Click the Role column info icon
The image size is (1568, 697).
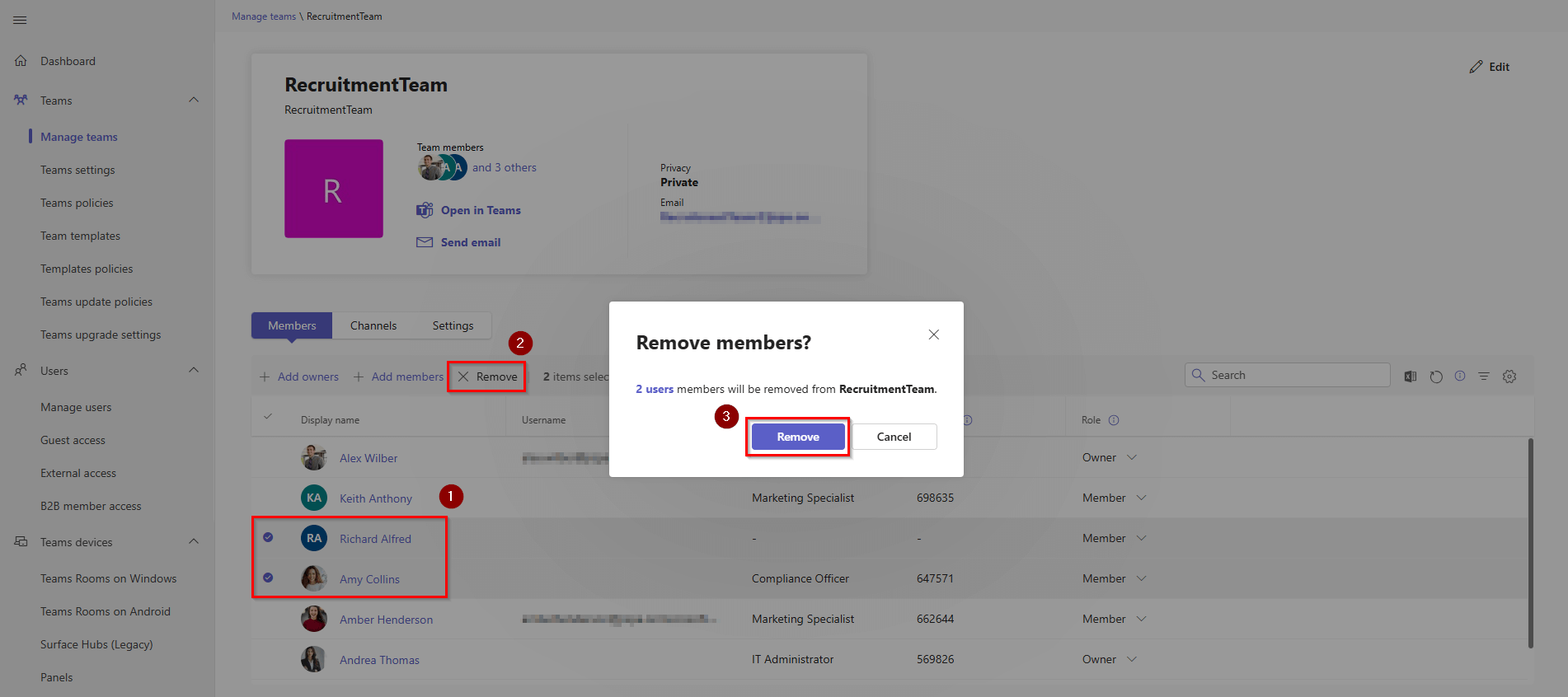[1114, 420]
